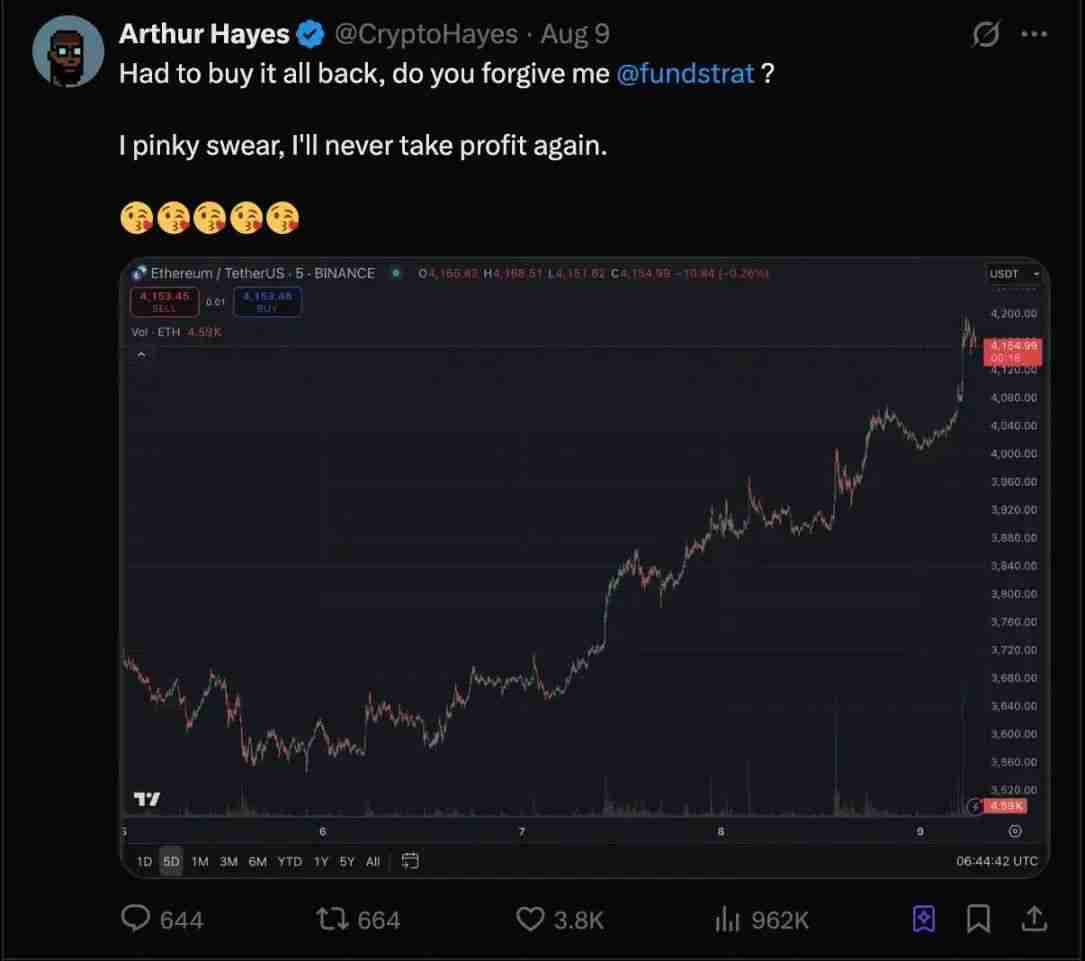
Task: Toggle the purple bookmark-folder icon
Action: 924,918
